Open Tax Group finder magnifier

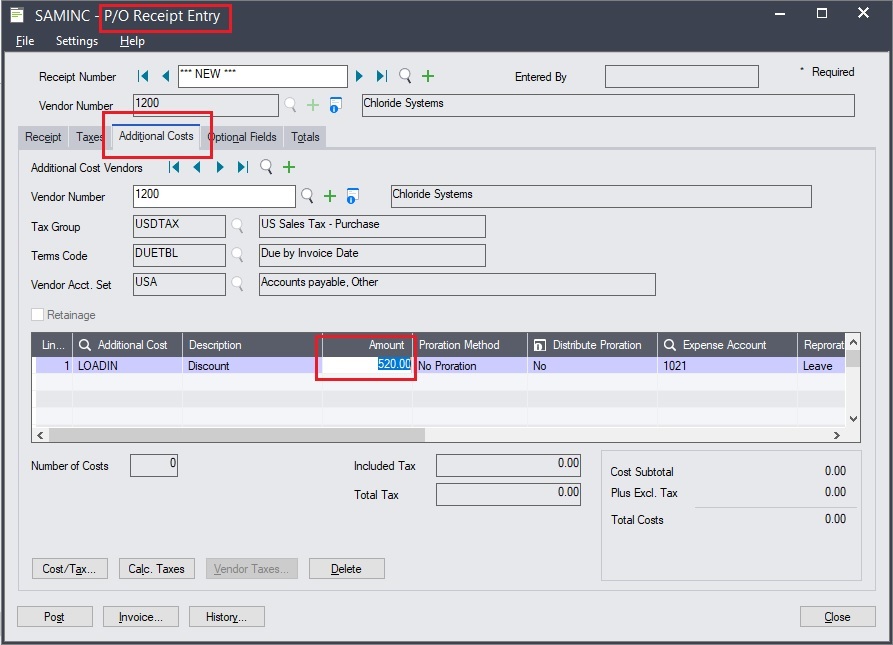click(237, 226)
